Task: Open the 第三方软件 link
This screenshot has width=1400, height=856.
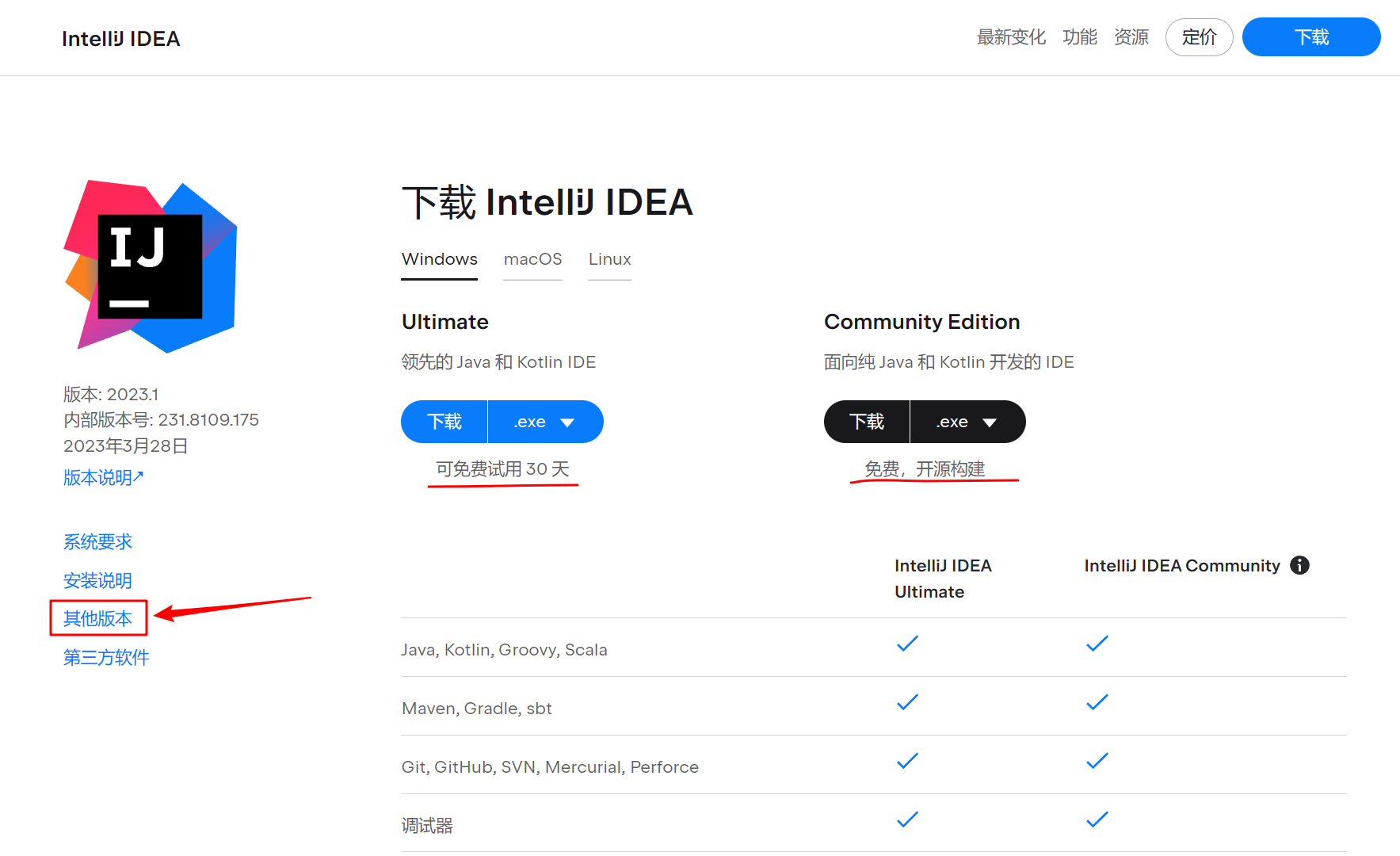Action: coord(106,658)
